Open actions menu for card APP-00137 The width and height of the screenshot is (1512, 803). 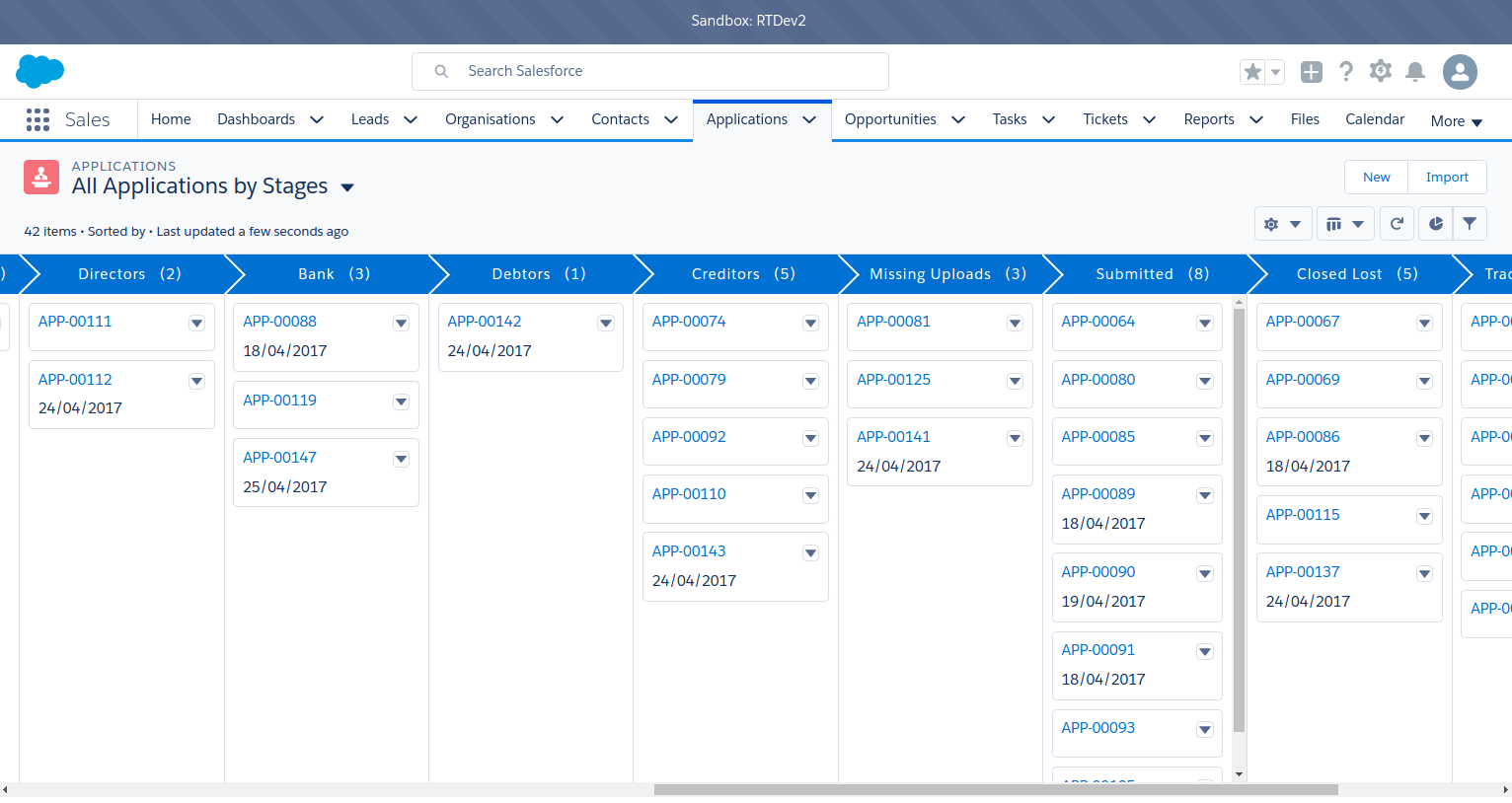pos(1424,573)
